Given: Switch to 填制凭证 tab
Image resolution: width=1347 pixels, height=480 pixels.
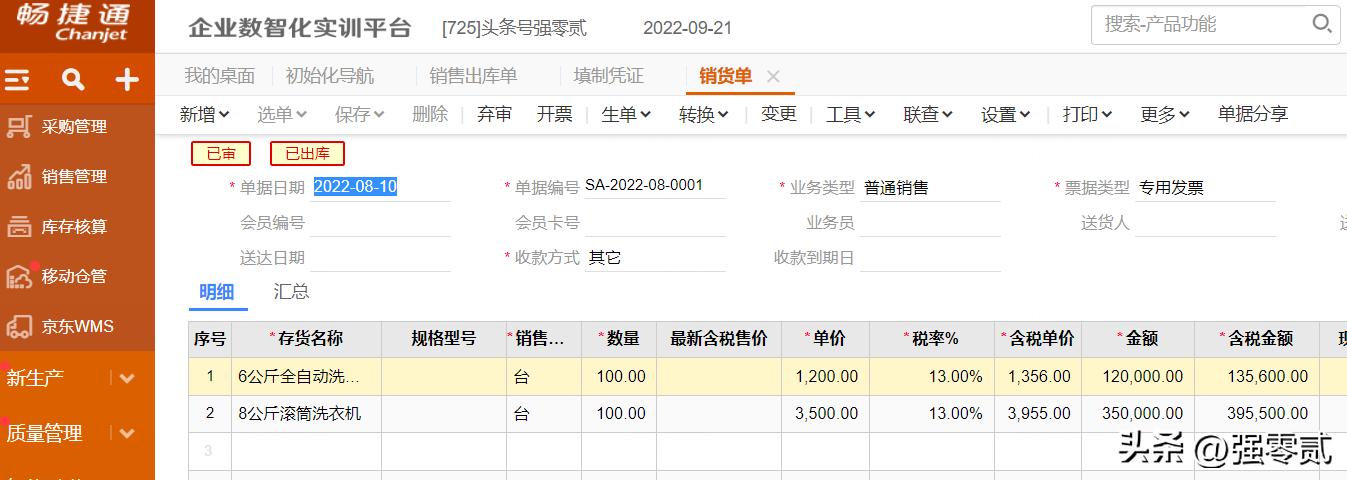Looking at the screenshot, I should (608, 76).
